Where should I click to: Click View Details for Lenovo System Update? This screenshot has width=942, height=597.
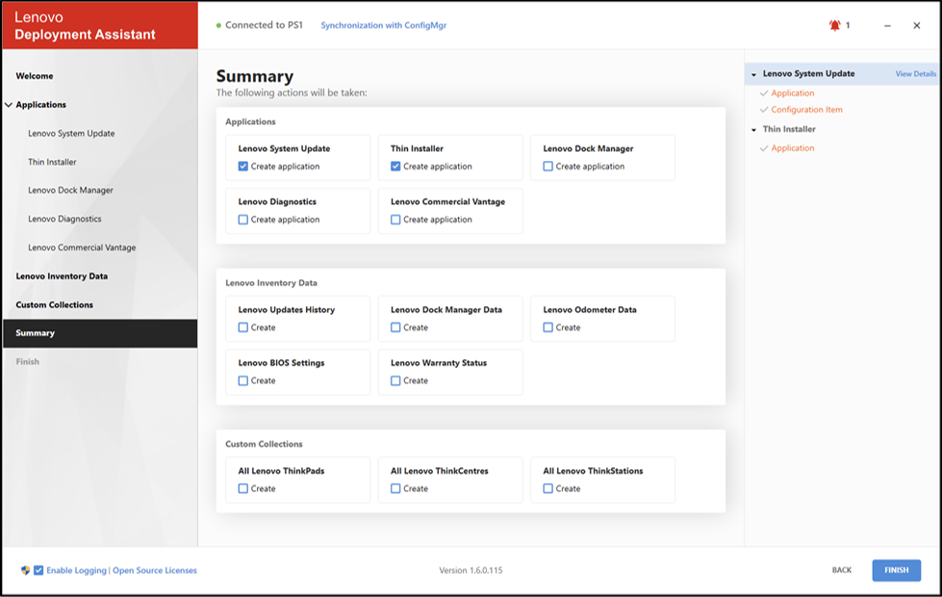tap(916, 74)
